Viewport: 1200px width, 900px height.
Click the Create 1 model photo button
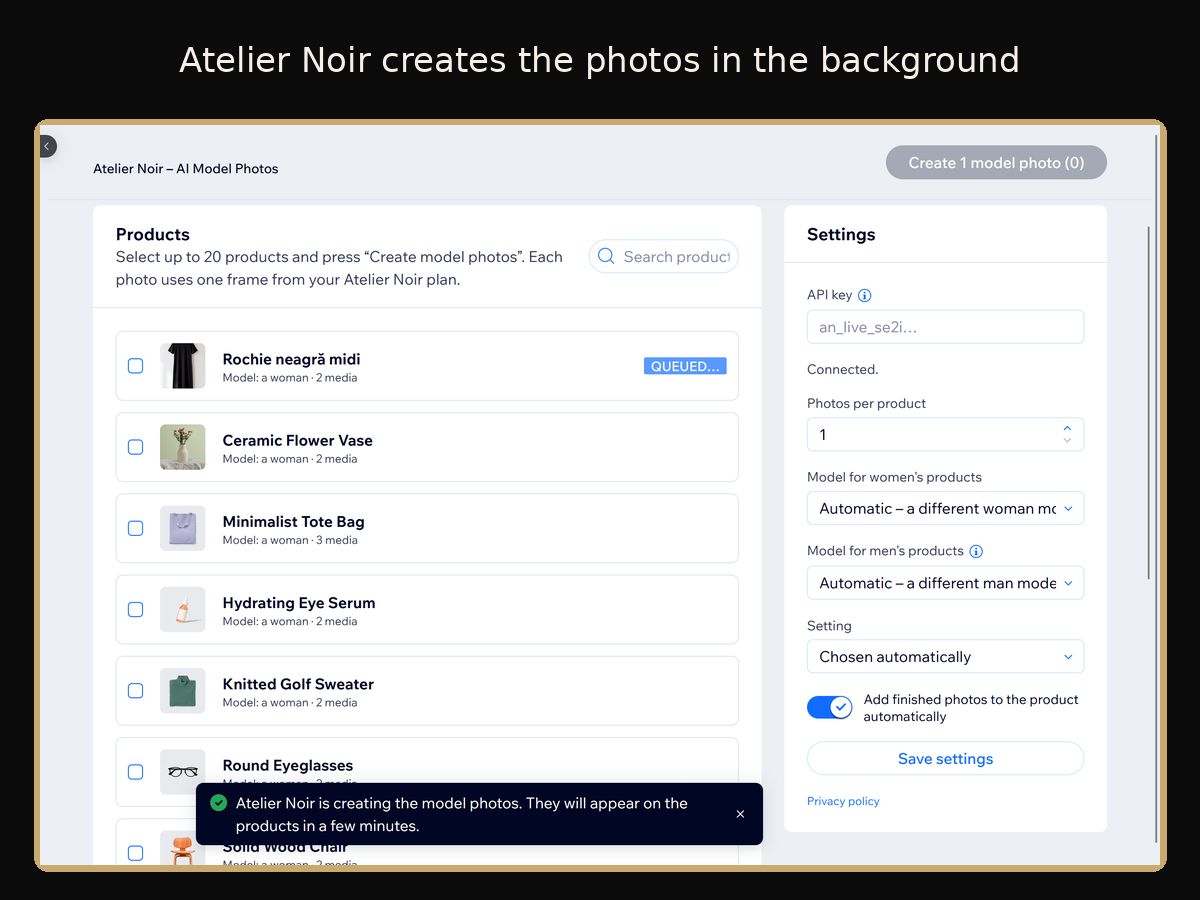click(x=996, y=163)
